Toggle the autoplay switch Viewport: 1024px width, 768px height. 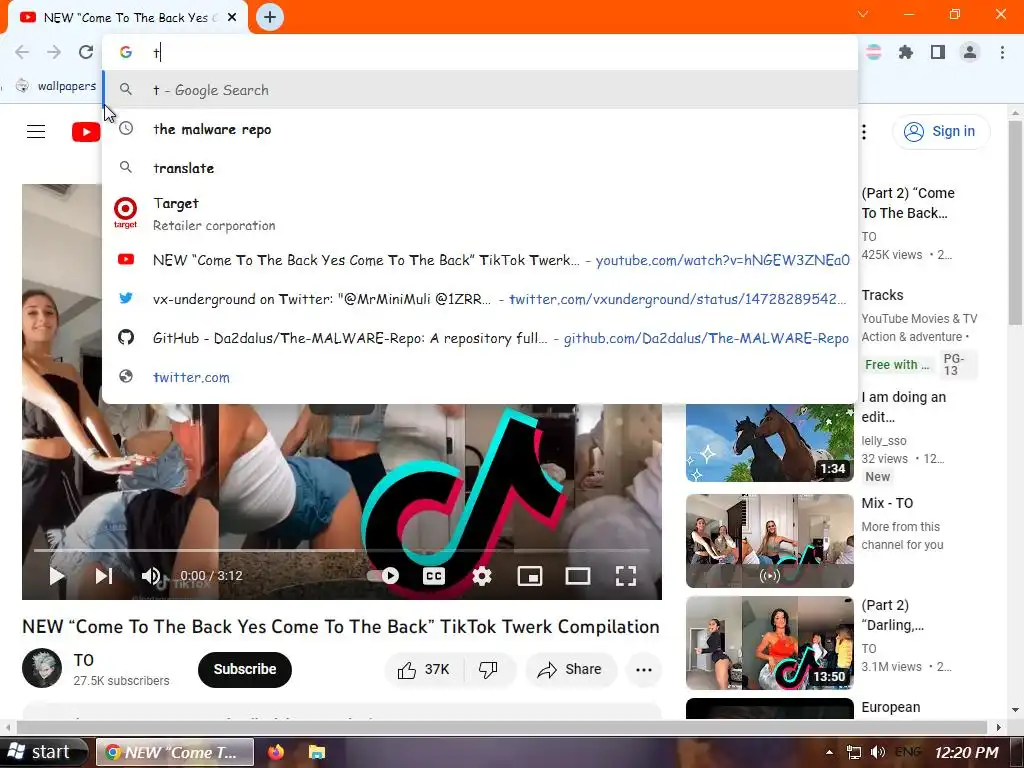tap(383, 575)
